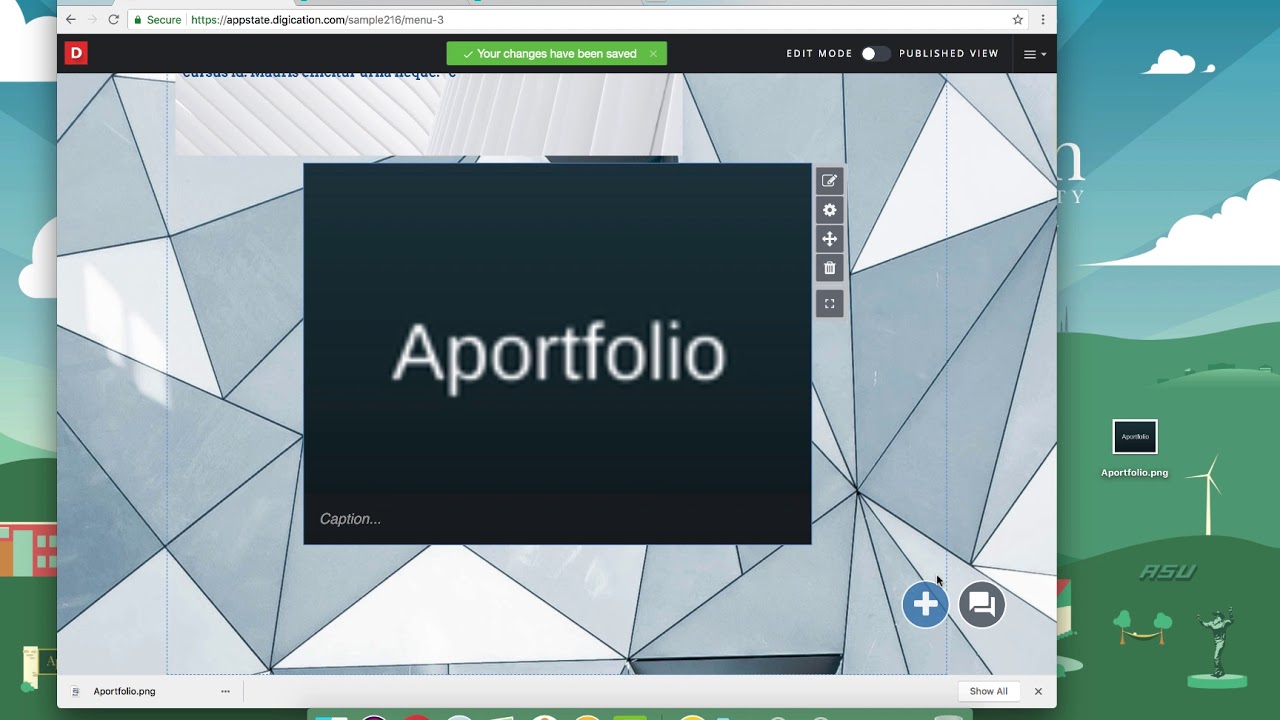Select the move module arrows icon
Image resolution: width=1280 pixels, height=720 pixels.
coord(829,239)
